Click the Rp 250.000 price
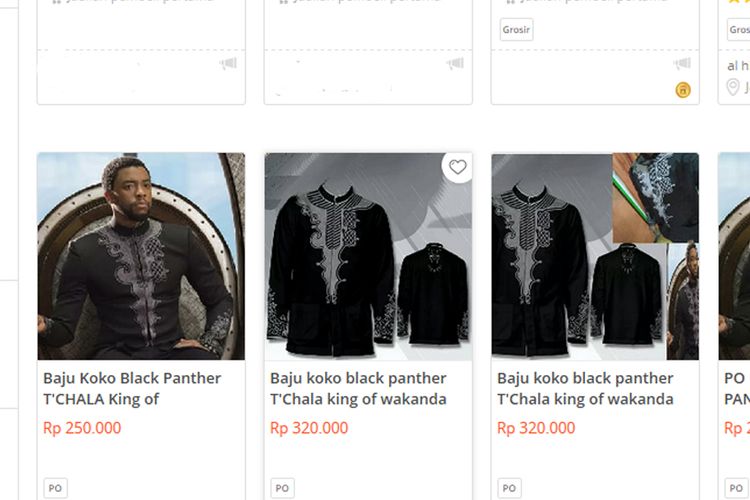This screenshot has width=750, height=500. 82,428
